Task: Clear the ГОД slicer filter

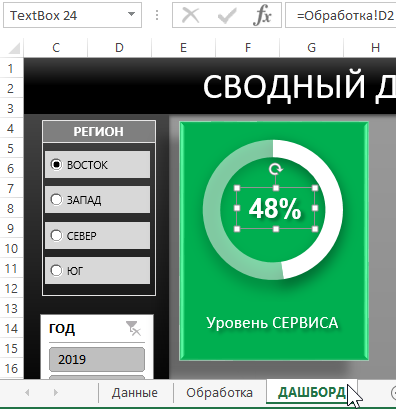Action: pyautogui.click(x=133, y=328)
